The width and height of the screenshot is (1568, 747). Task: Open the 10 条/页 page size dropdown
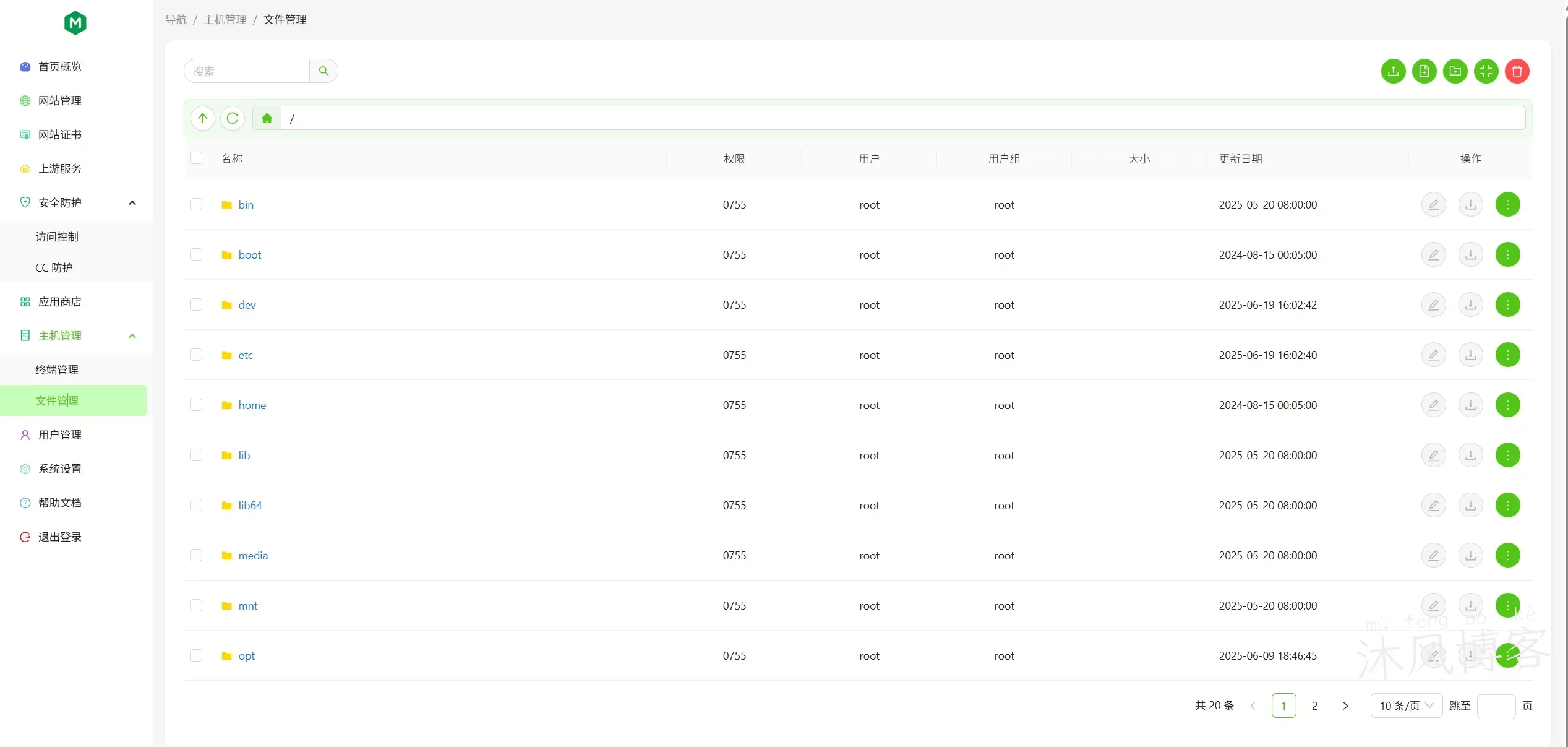pyautogui.click(x=1405, y=706)
